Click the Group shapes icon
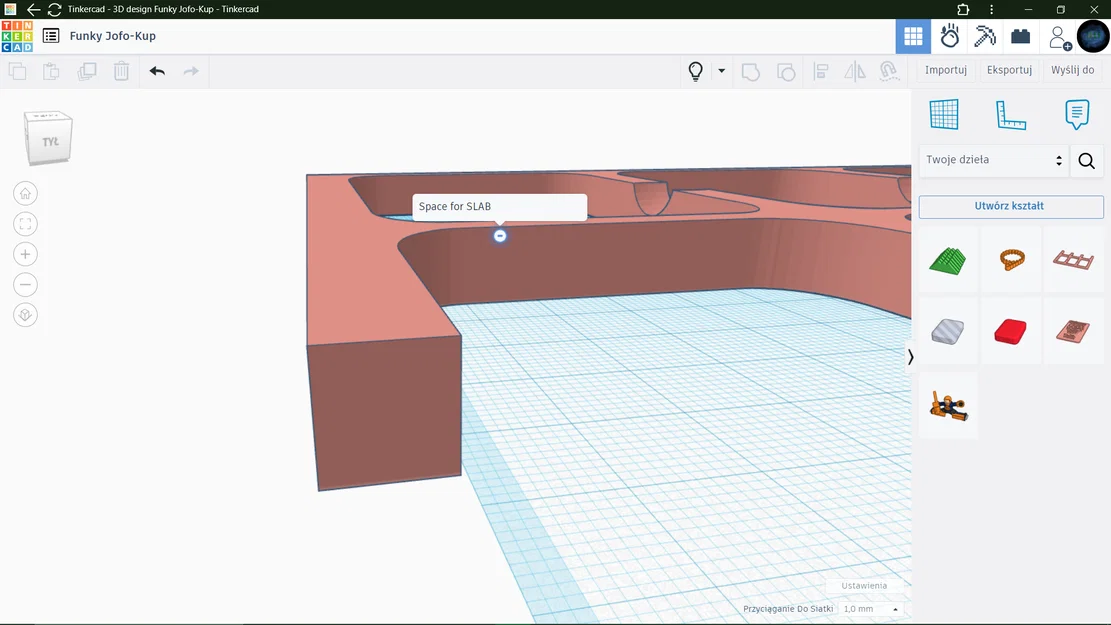 751,72
